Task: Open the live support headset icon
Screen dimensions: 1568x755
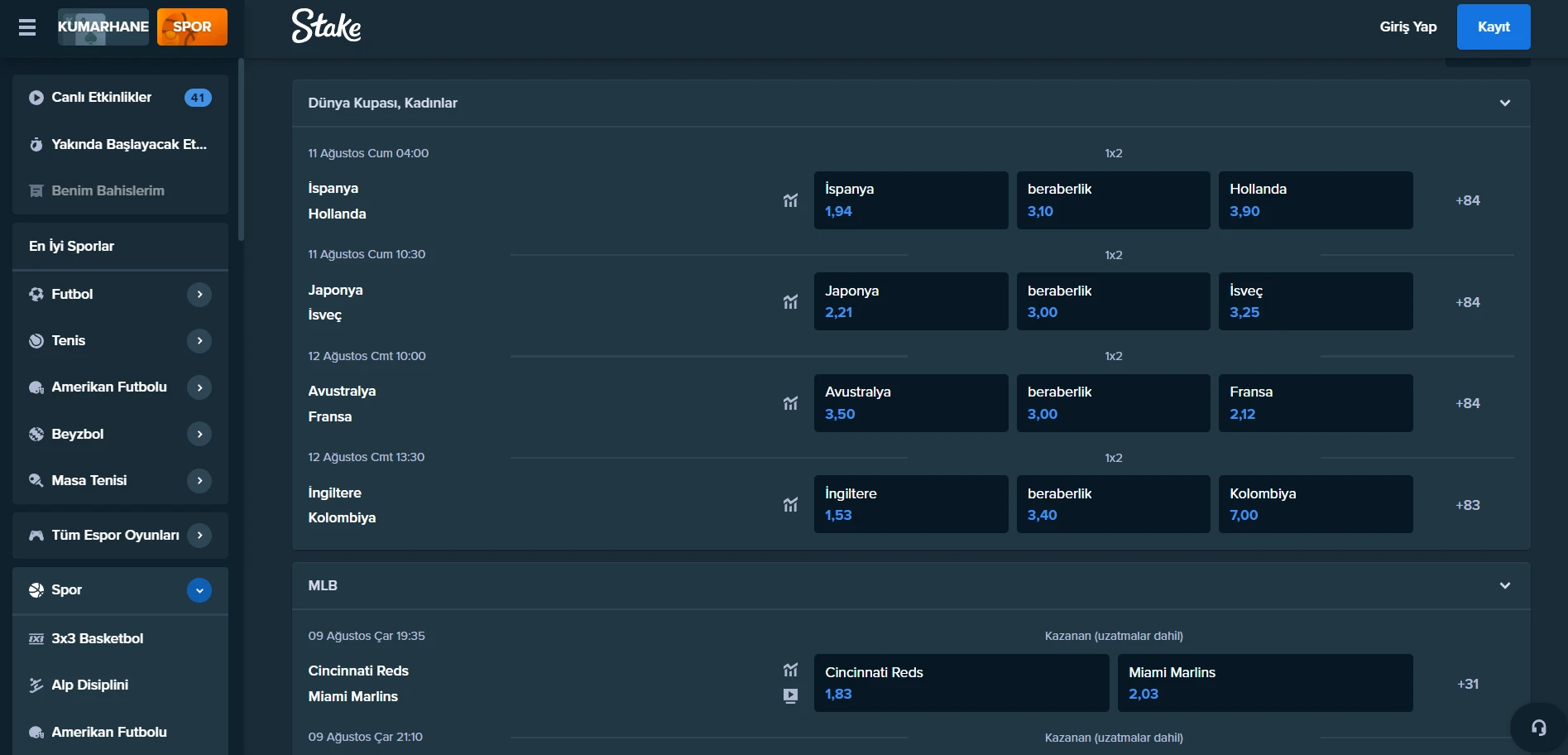Action: (1538, 728)
